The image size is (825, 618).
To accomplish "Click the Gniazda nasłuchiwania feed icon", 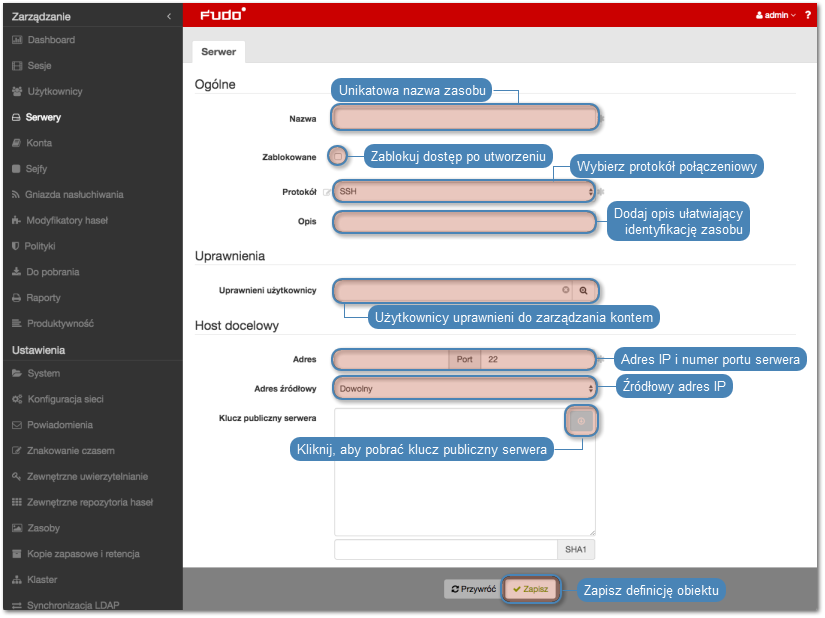I will coord(16,195).
